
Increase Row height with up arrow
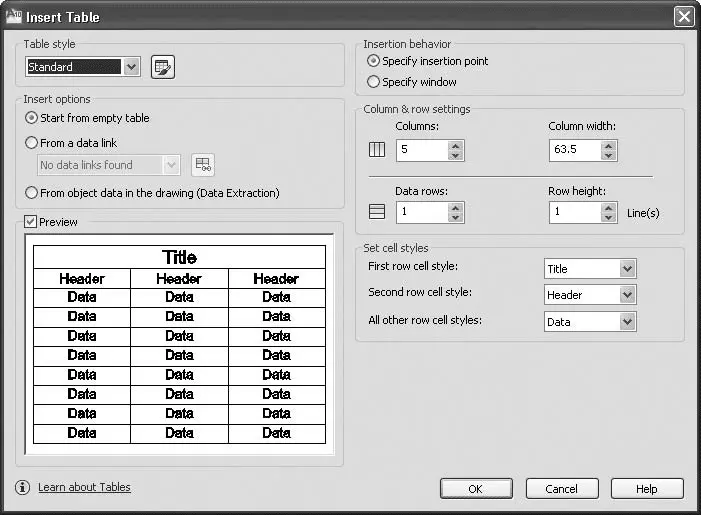[608, 207]
